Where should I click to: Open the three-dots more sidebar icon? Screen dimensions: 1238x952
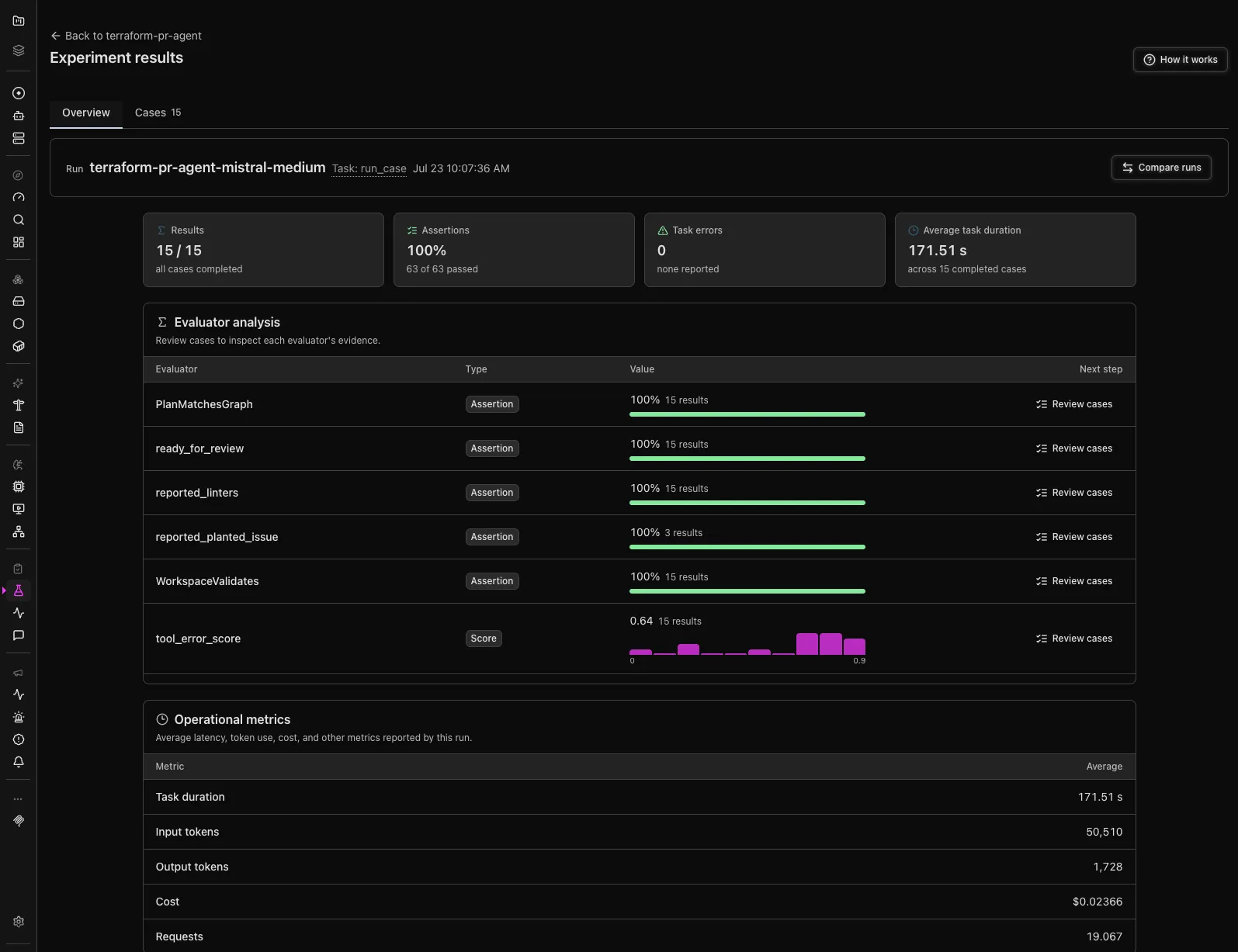coord(19,798)
